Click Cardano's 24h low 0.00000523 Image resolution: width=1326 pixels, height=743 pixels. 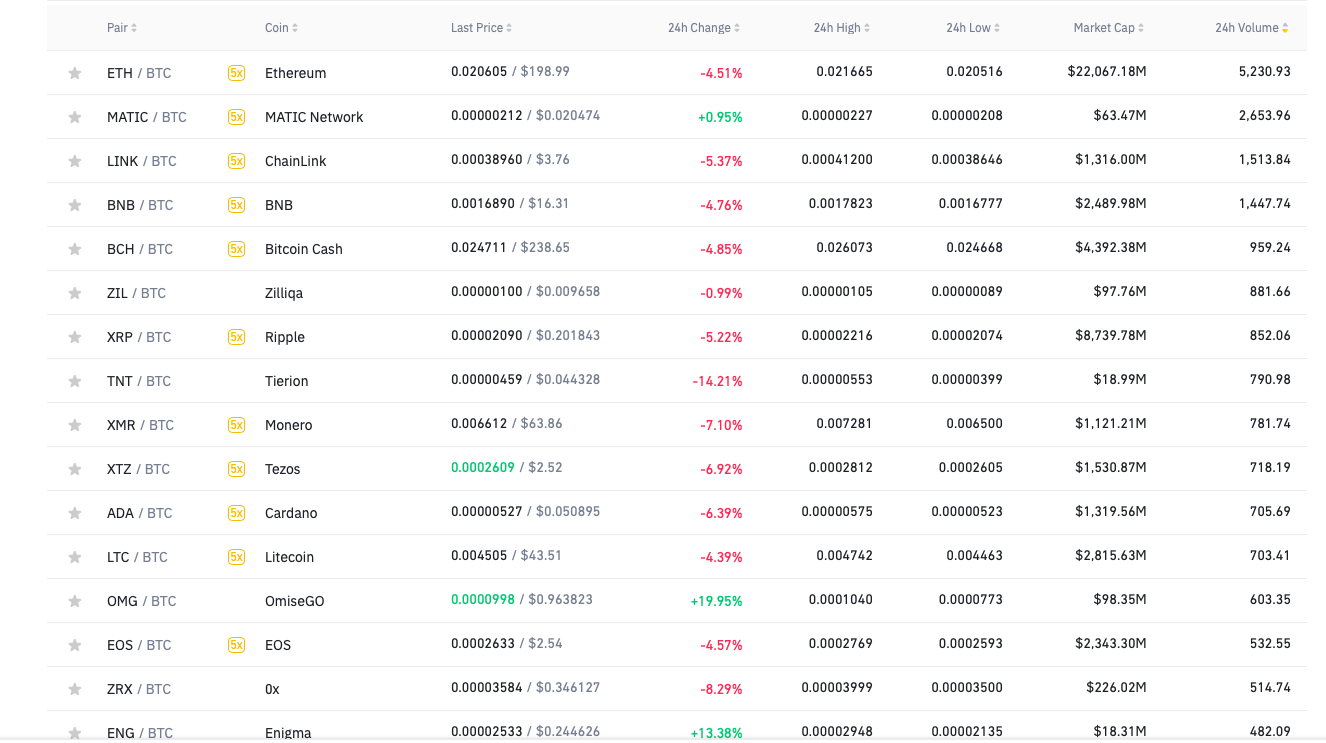tap(967, 512)
